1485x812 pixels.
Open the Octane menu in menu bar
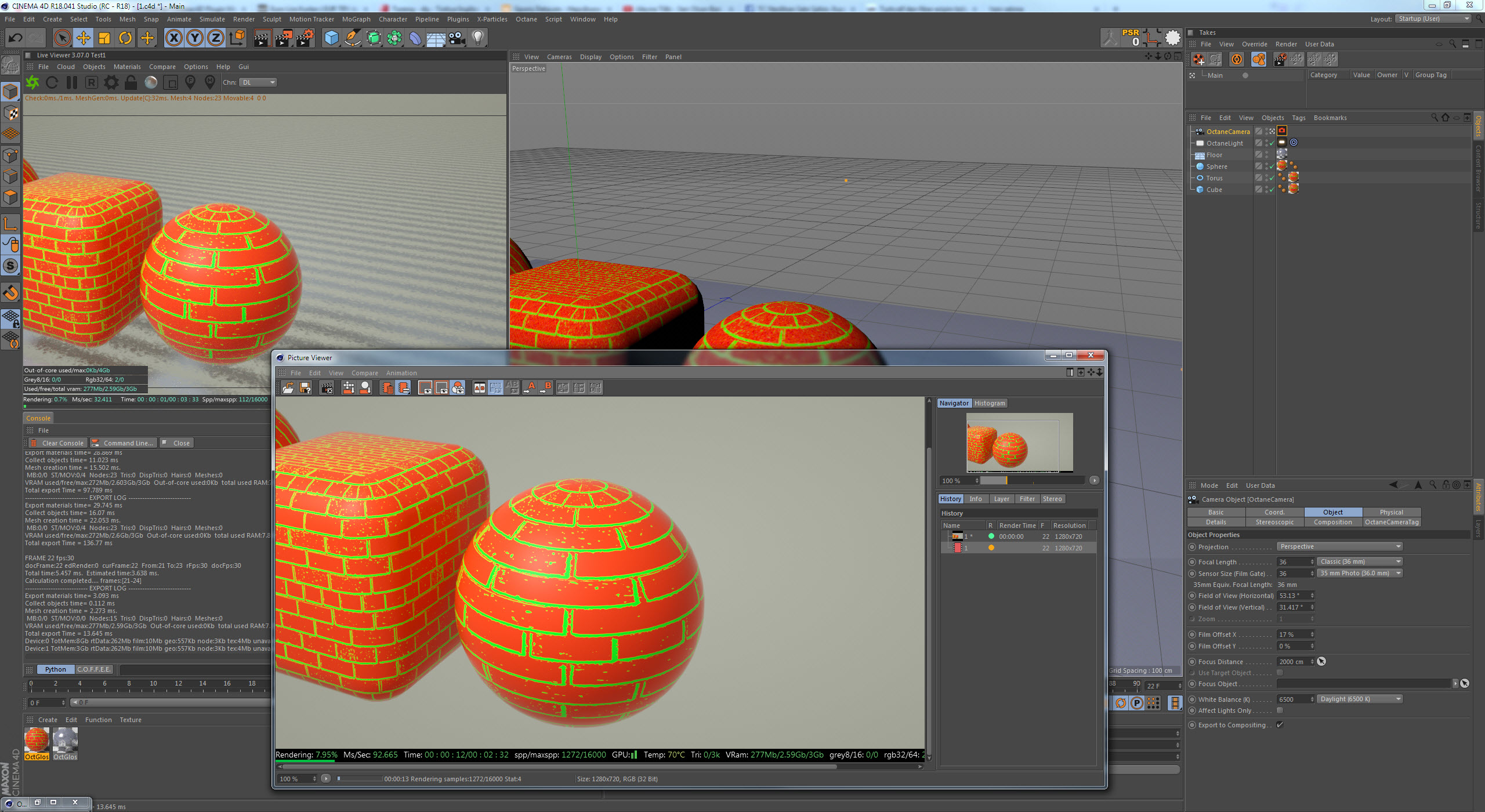(x=526, y=19)
